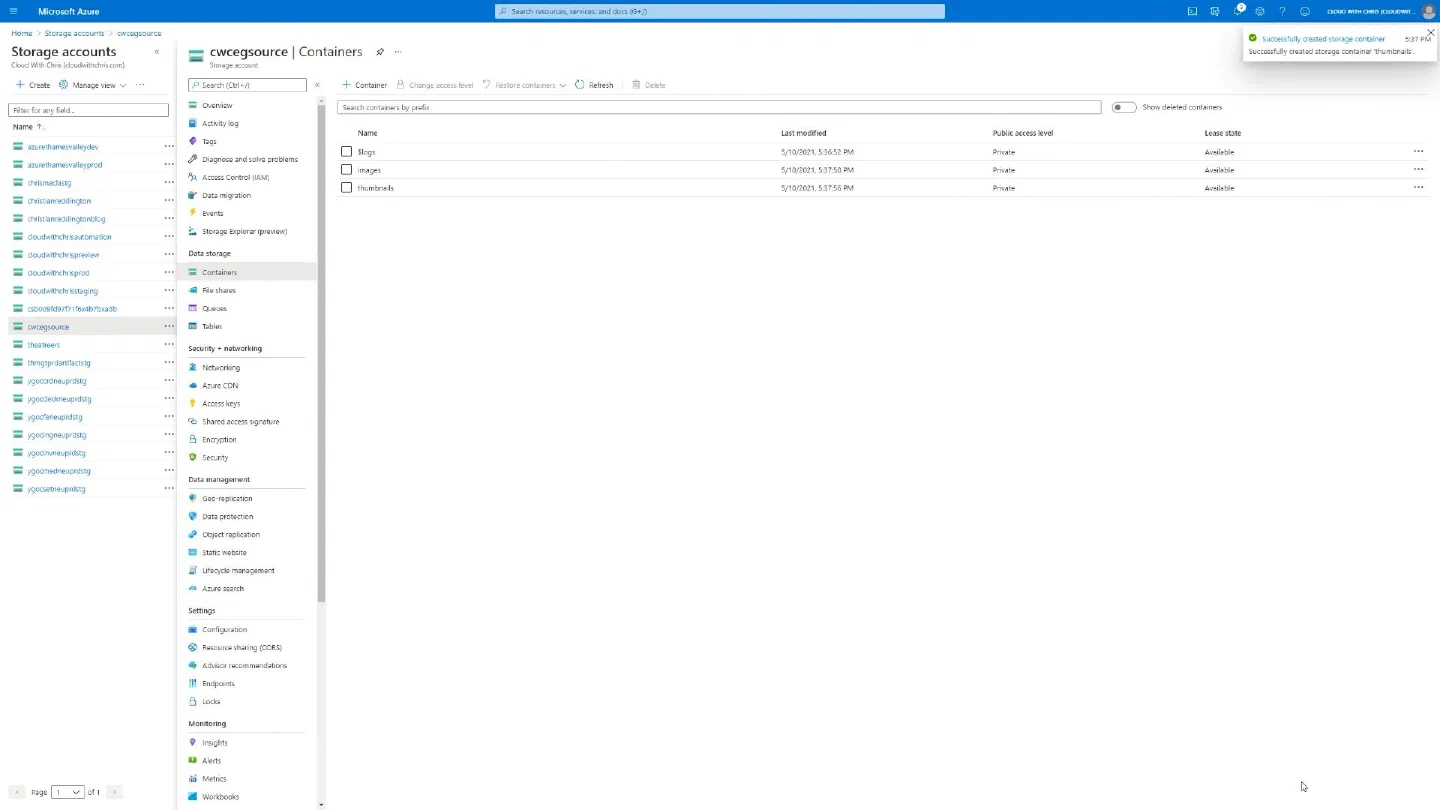Open Static website menu item
The width and height of the screenshot is (1440, 810).
click(x=224, y=552)
